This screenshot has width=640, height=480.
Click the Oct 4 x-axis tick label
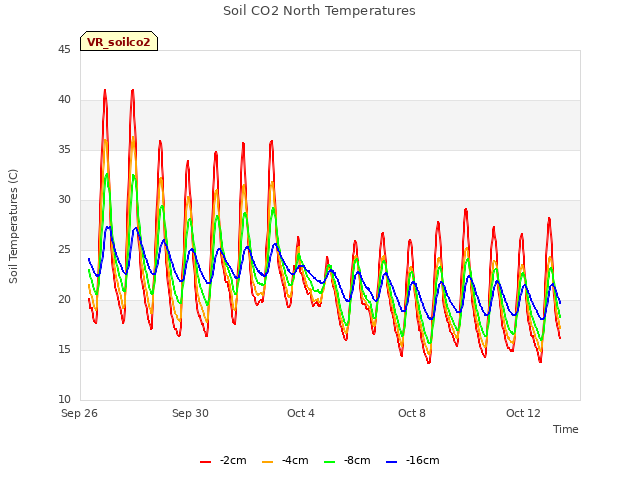301,413
